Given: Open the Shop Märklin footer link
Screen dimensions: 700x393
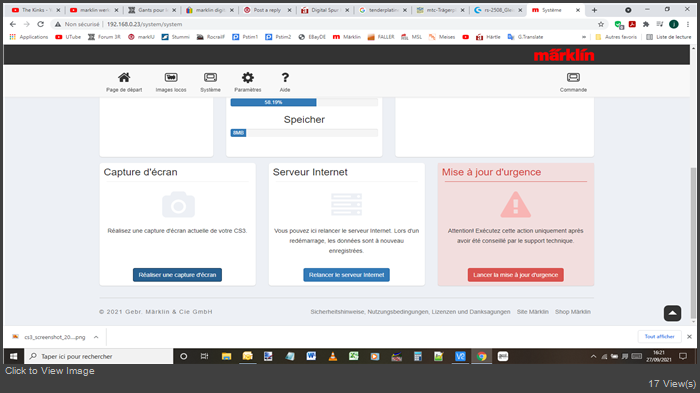Looking at the screenshot, I should (573, 312).
